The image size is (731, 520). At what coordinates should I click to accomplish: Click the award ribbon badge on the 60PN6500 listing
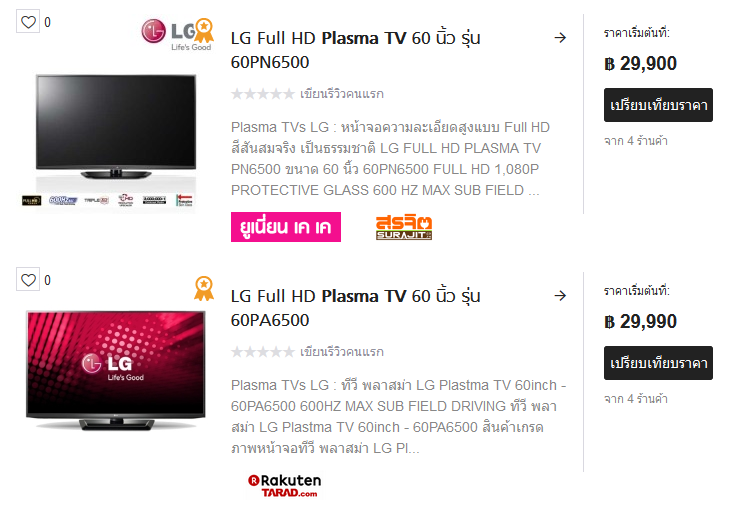pyautogui.click(x=204, y=31)
